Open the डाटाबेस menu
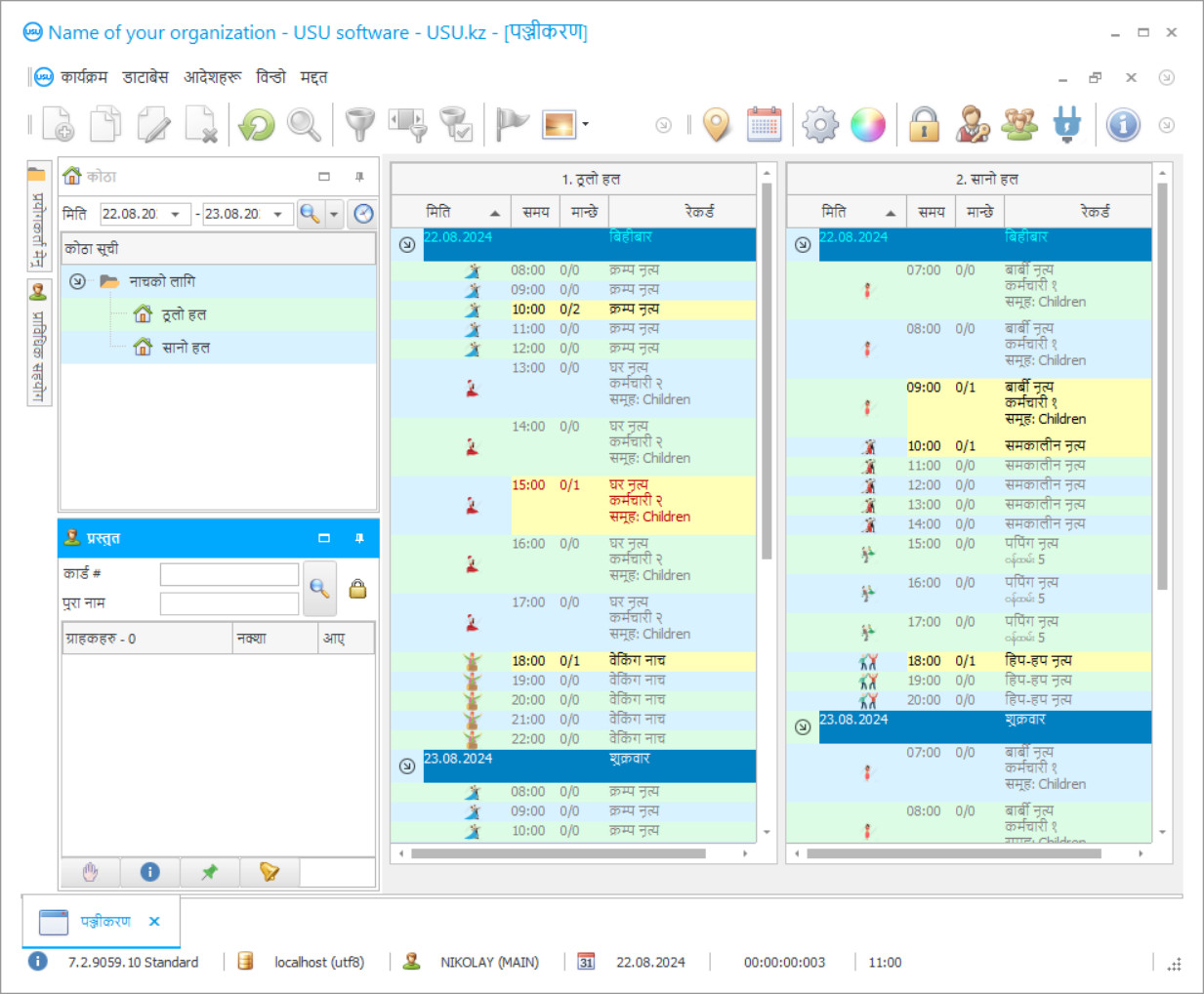 click(145, 77)
